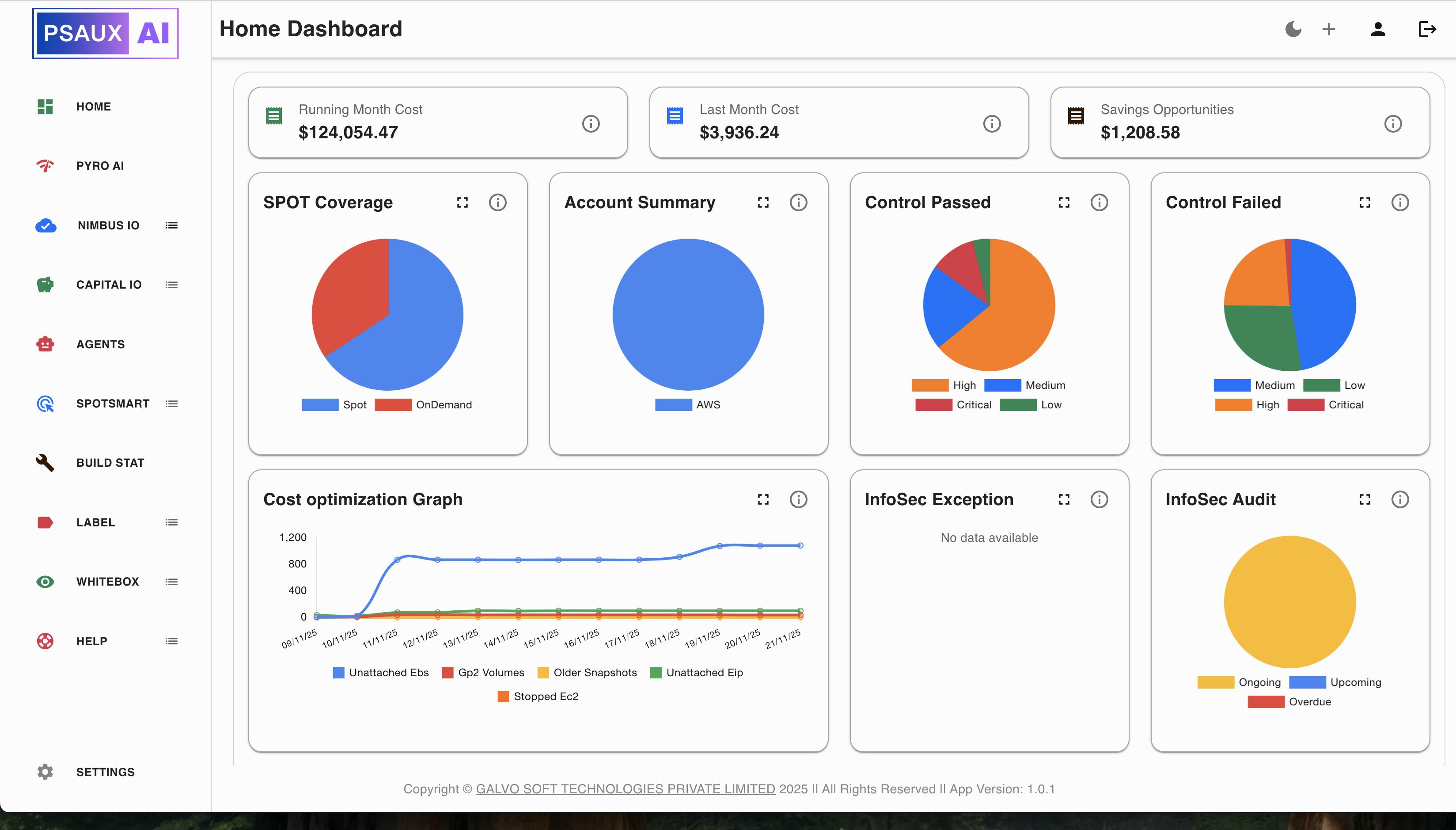Select NIMBUS IO sidebar item
The height and width of the screenshot is (830, 1456).
coord(108,226)
